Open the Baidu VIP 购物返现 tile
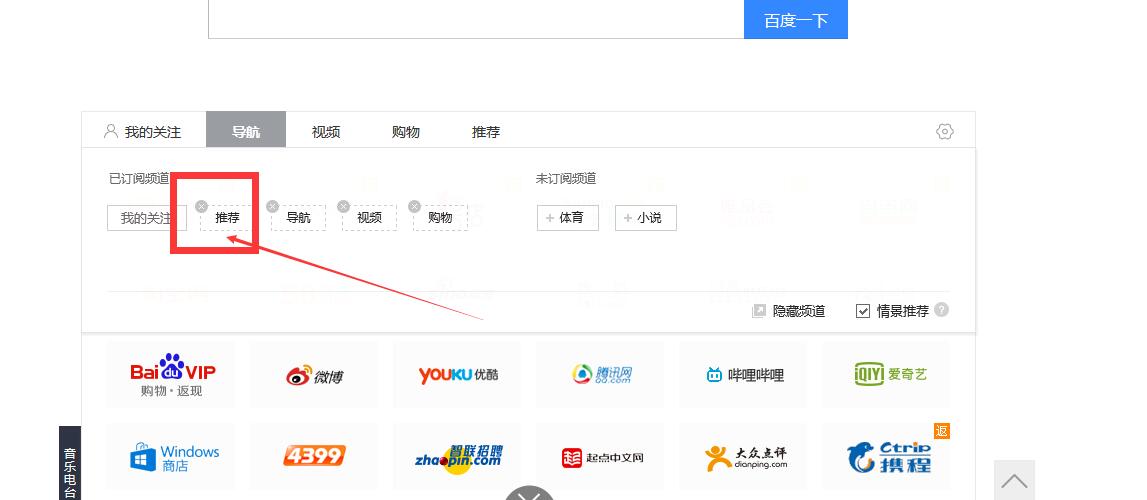Viewport: 1147px width, 500px height. [x=170, y=375]
